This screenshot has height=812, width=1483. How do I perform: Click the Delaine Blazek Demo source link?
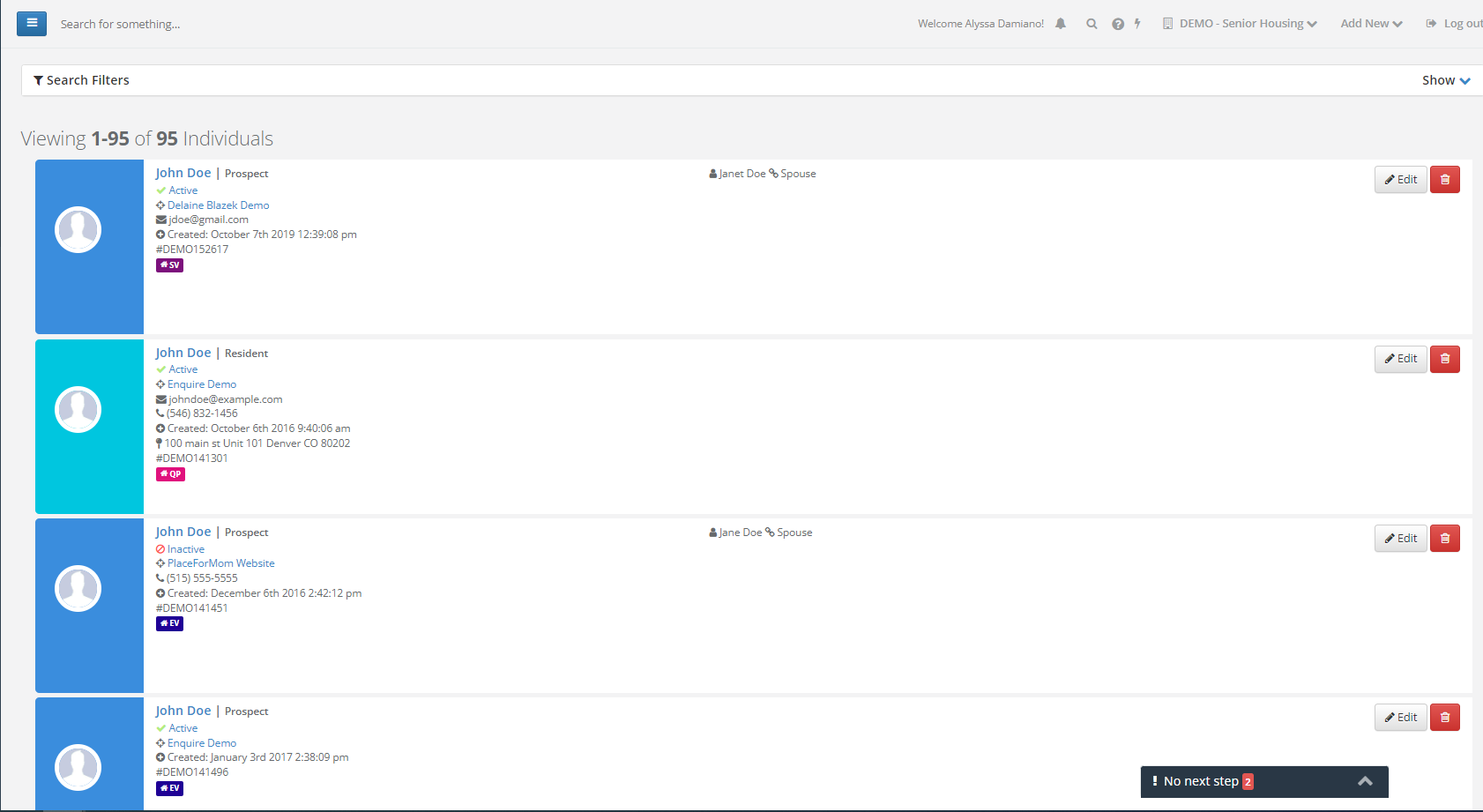(219, 205)
